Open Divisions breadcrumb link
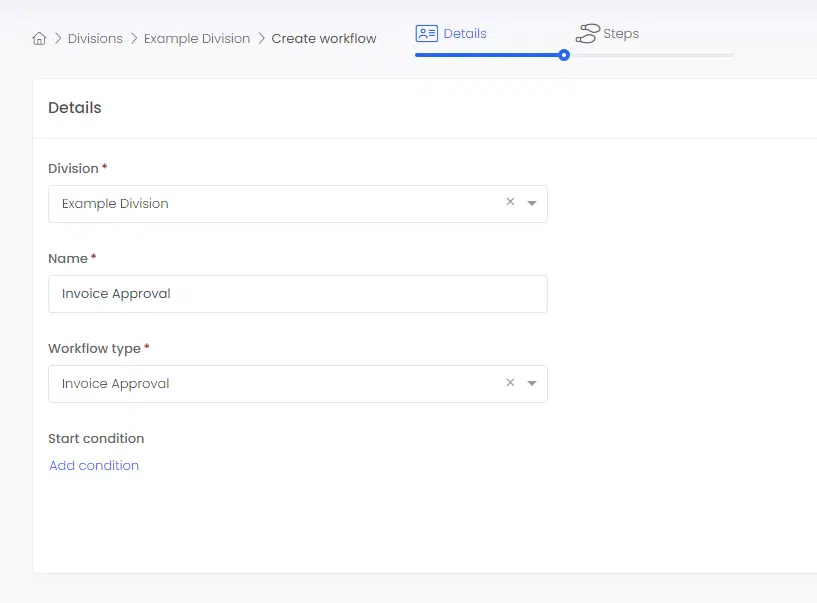The image size is (817, 603). click(95, 39)
